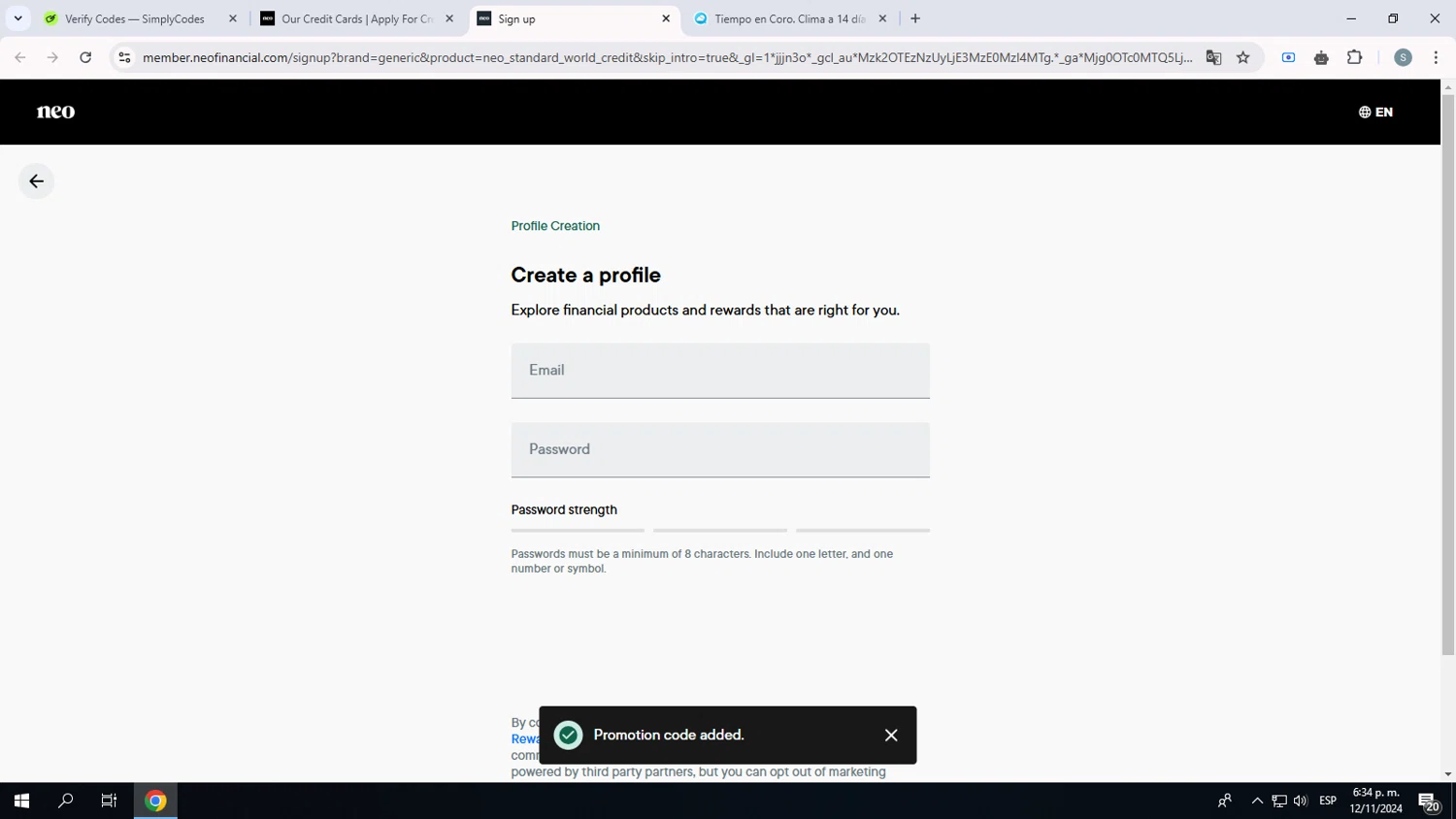Open the Chrome profile avatar
Screen dimensions: 1456x819
click(1403, 57)
